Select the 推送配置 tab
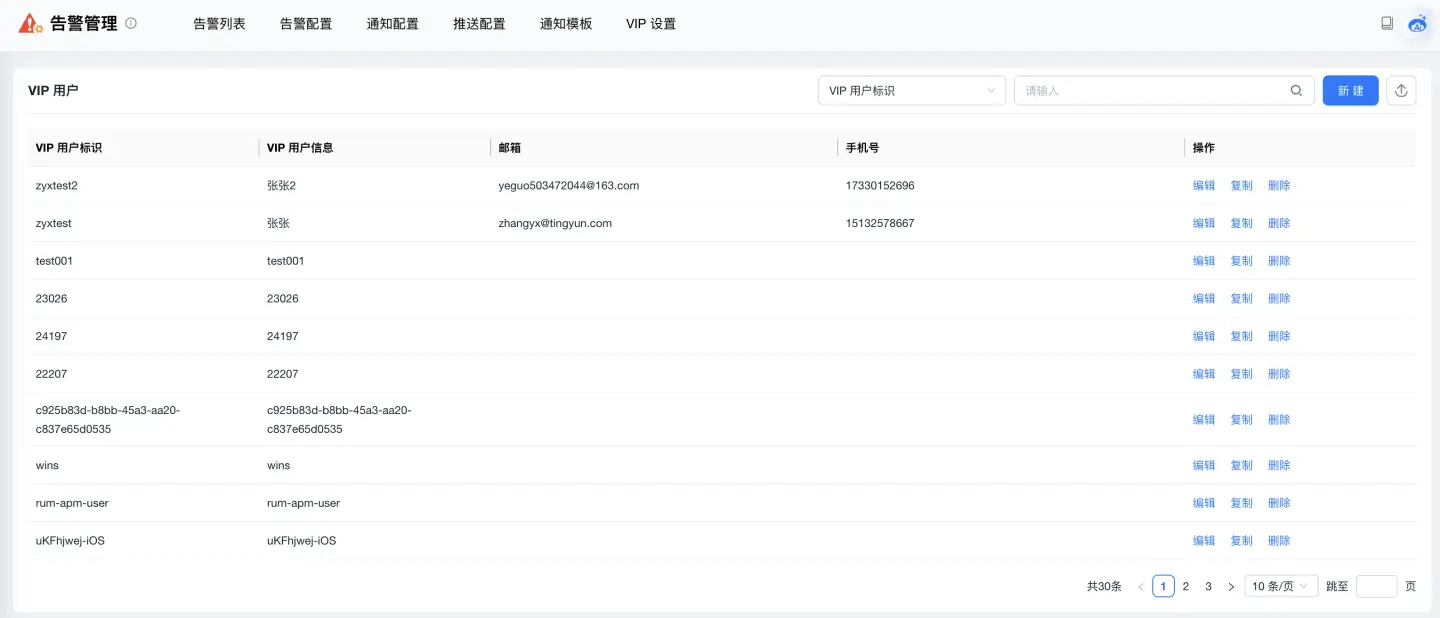The width and height of the screenshot is (1440, 618). [478, 23]
